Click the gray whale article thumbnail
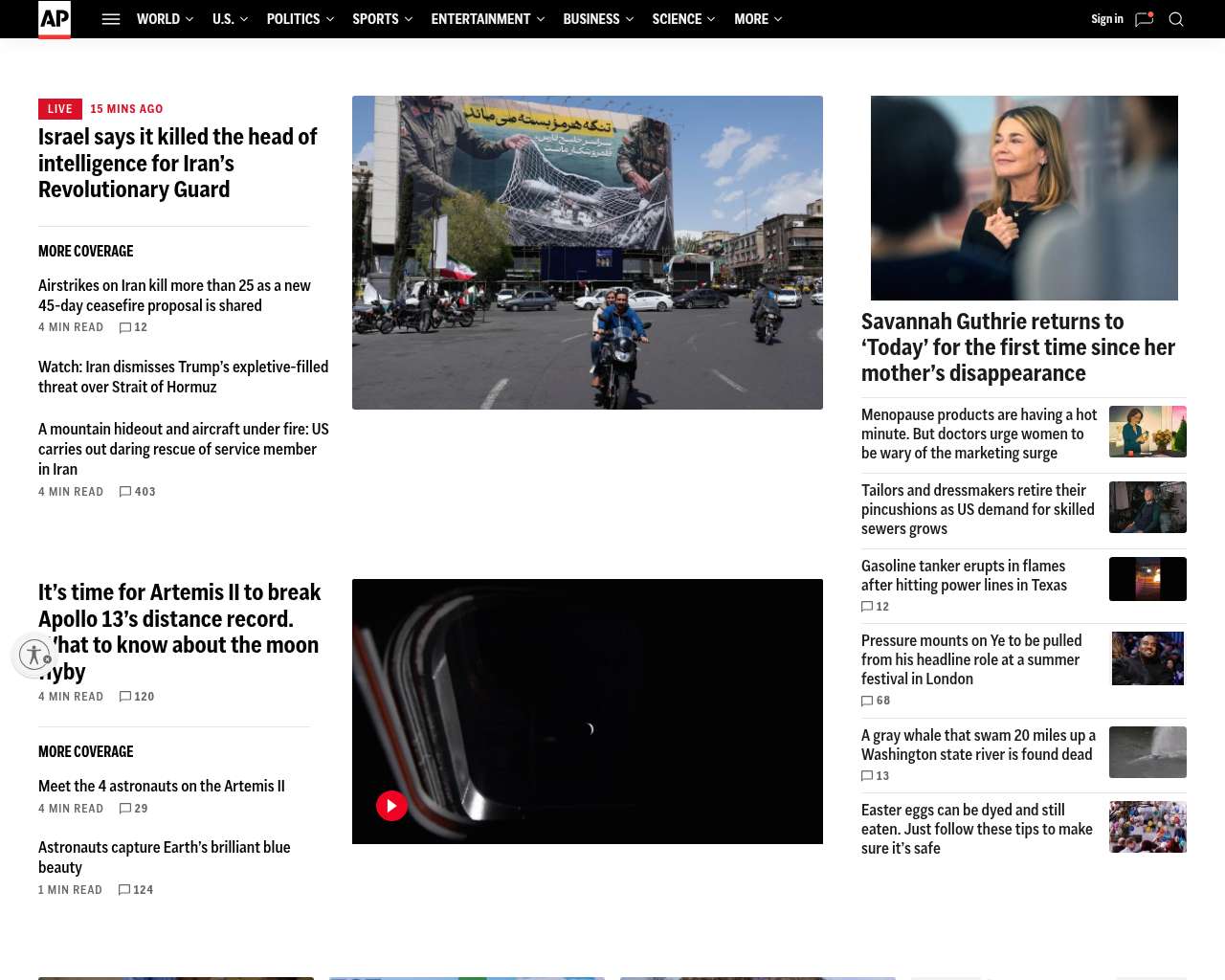This screenshot has height=980, width=1225. click(x=1147, y=752)
